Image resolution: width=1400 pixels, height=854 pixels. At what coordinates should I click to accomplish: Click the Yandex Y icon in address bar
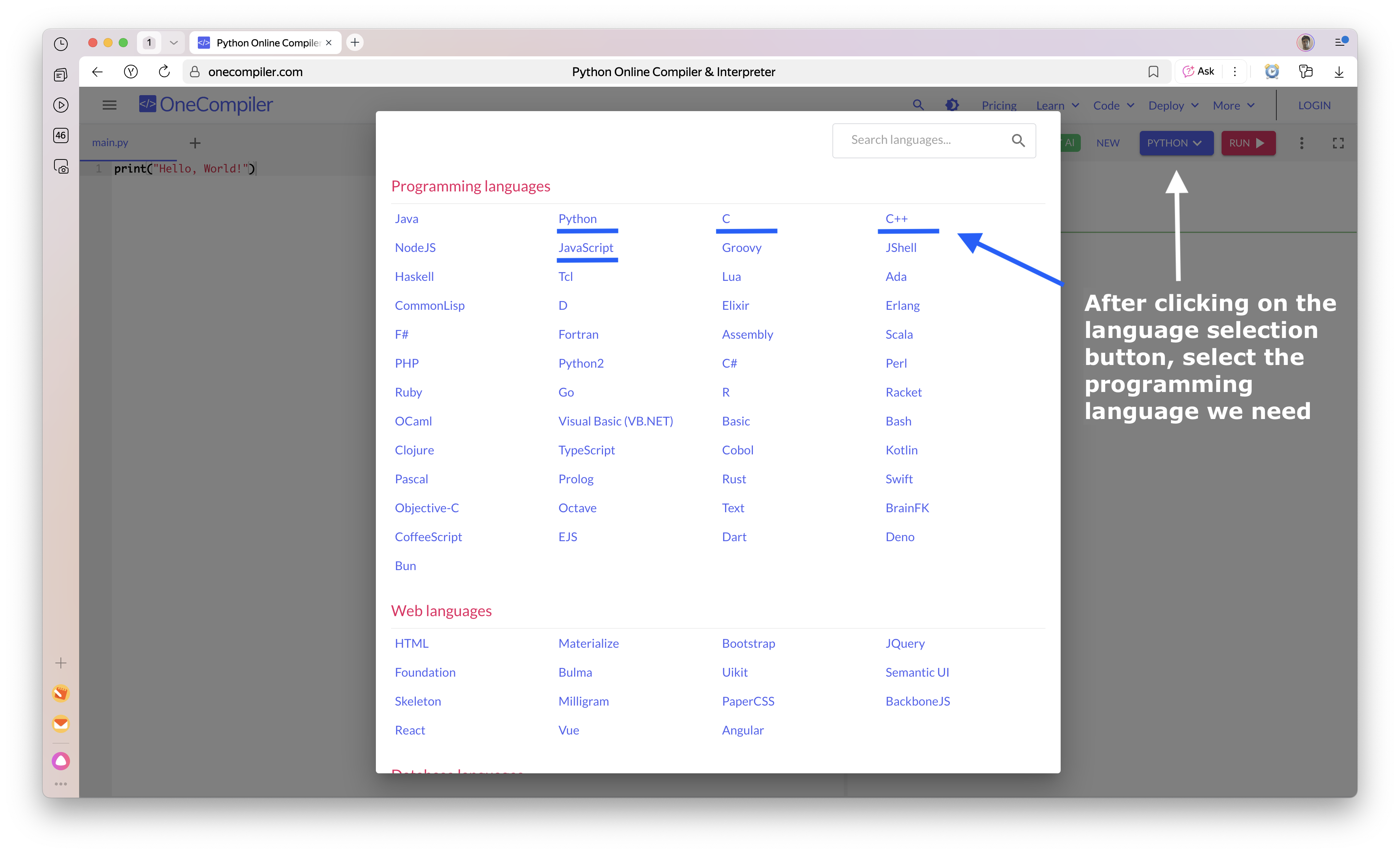[131, 72]
